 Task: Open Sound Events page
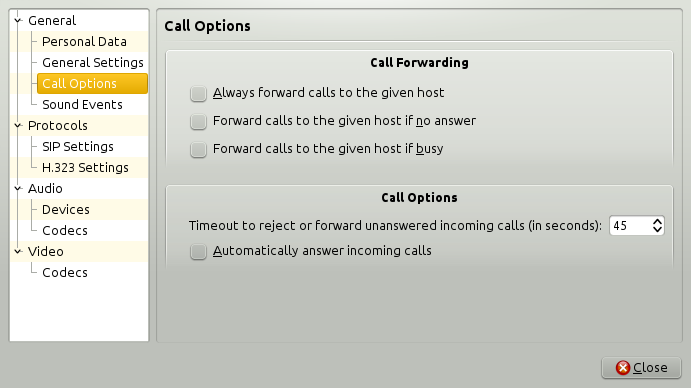[82, 104]
